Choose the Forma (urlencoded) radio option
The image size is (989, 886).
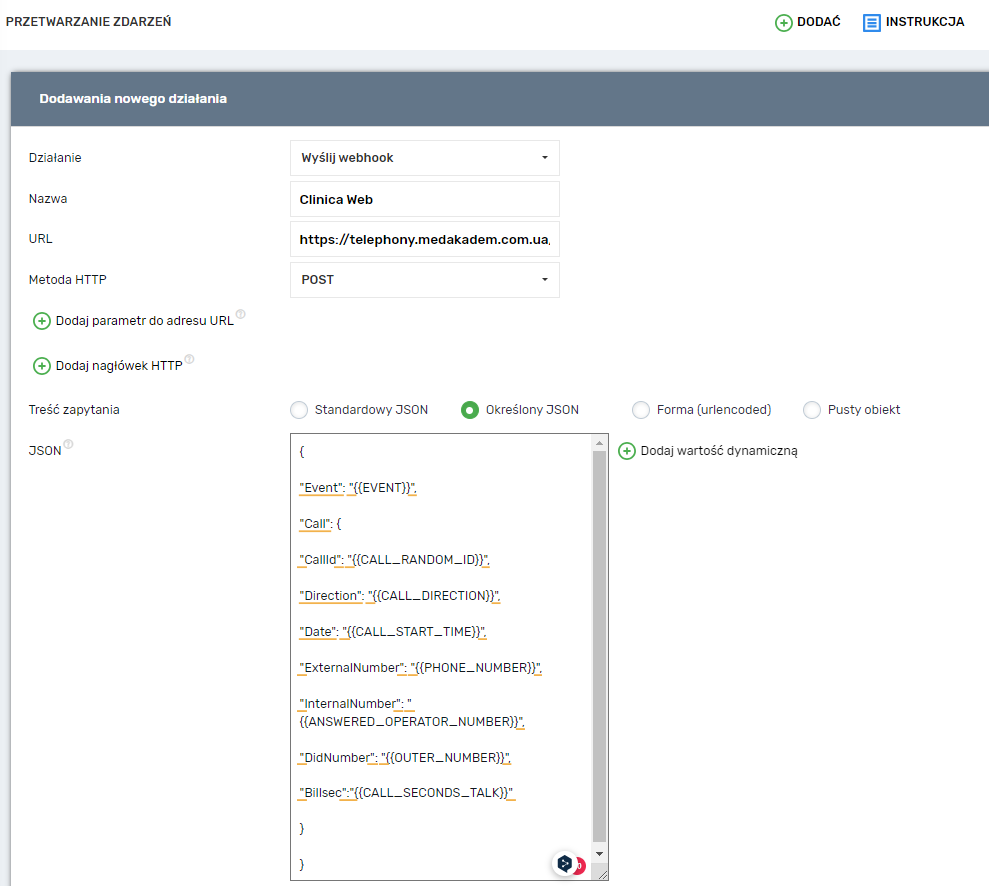(641, 410)
